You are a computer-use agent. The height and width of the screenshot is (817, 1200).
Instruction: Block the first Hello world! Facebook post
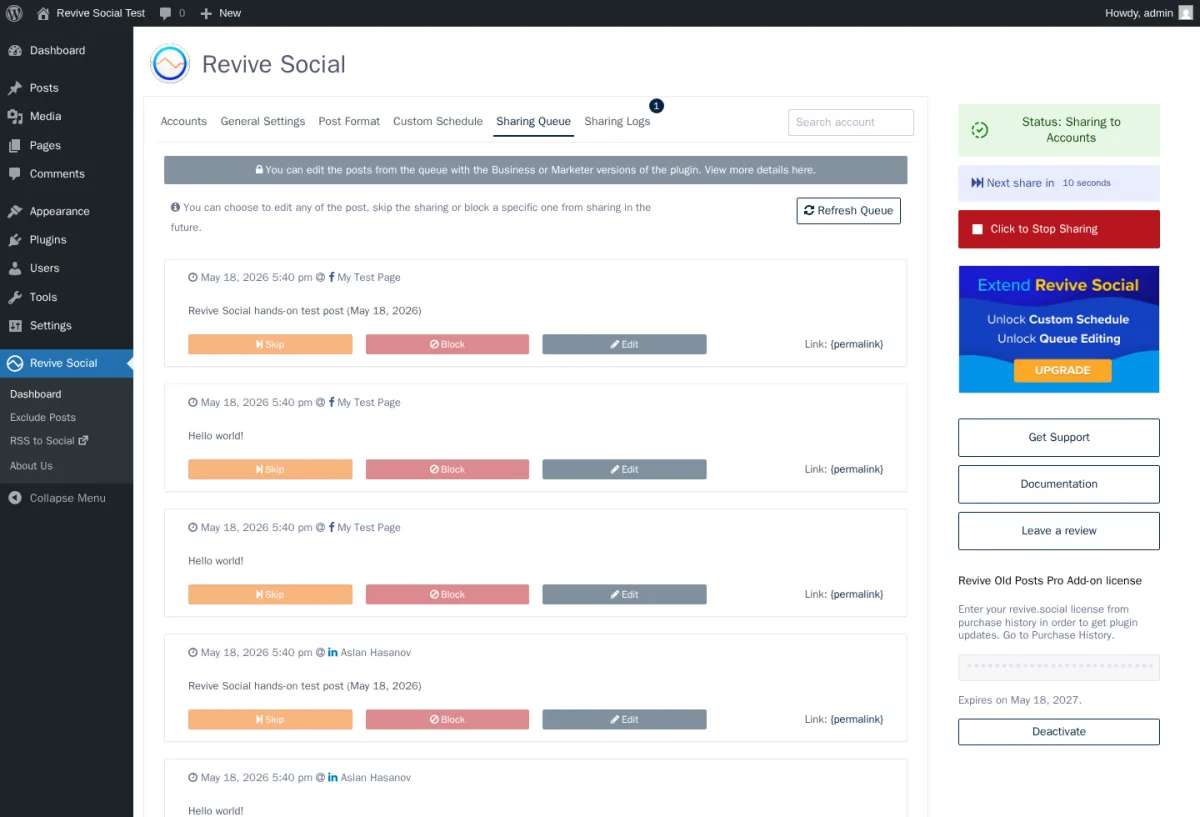[x=447, y=469]
